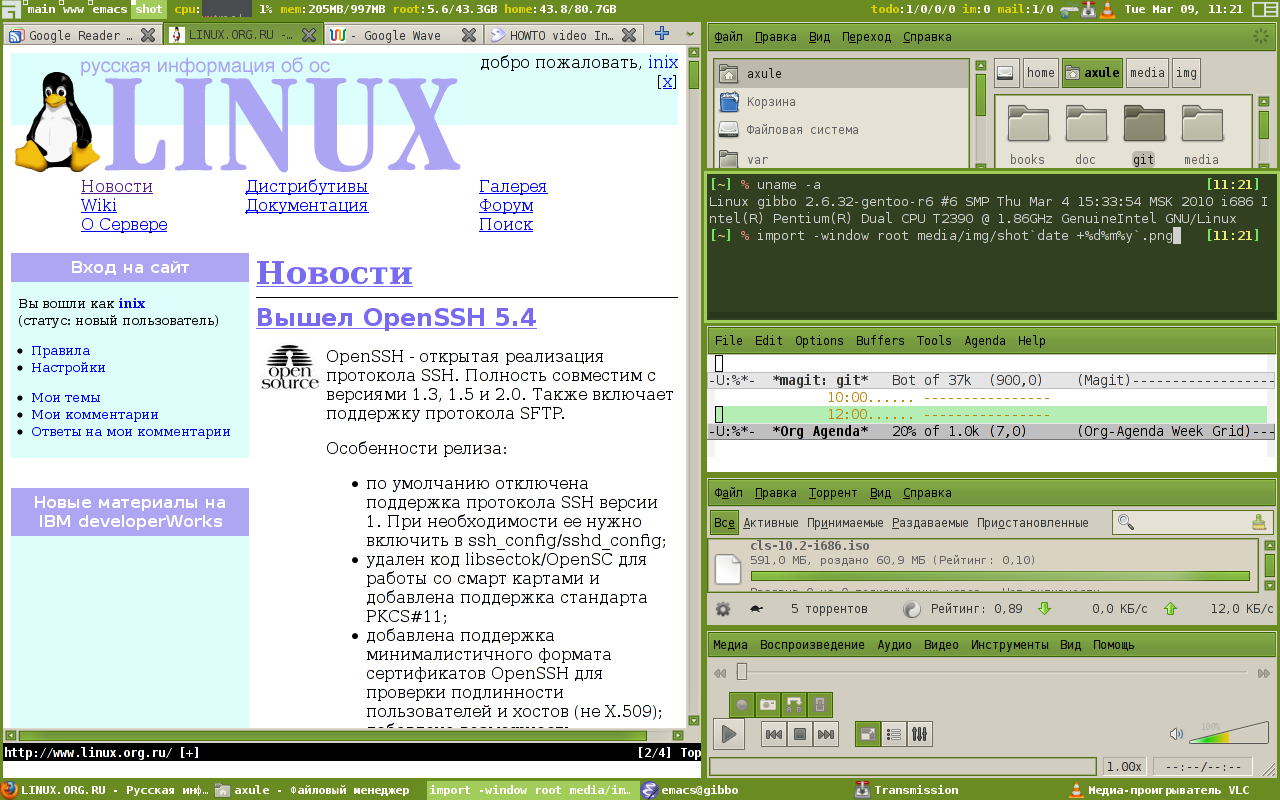This screenshot has height=800, width=1280.
Task: Click VLC faster forward arrows icon
Action: pyautogui.click(x=1266, y=673)
